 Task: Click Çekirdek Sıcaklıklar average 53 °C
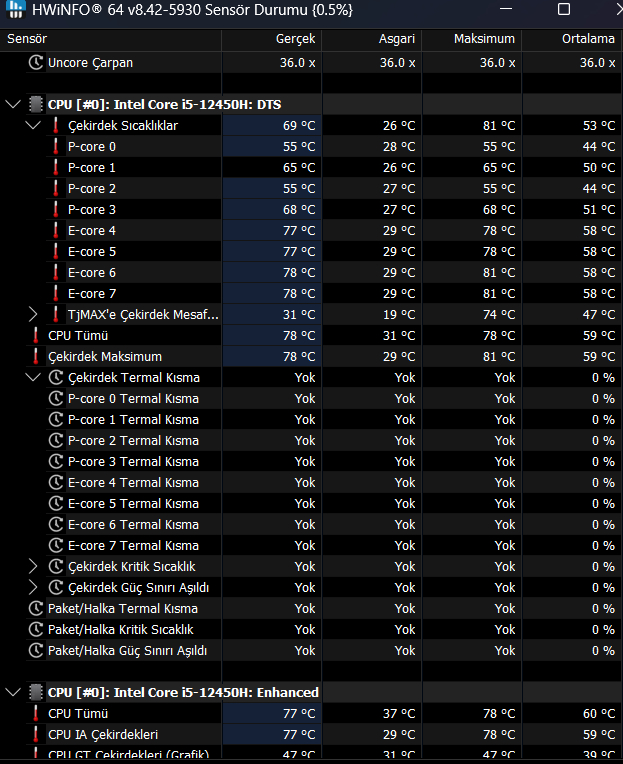point(599,126)
